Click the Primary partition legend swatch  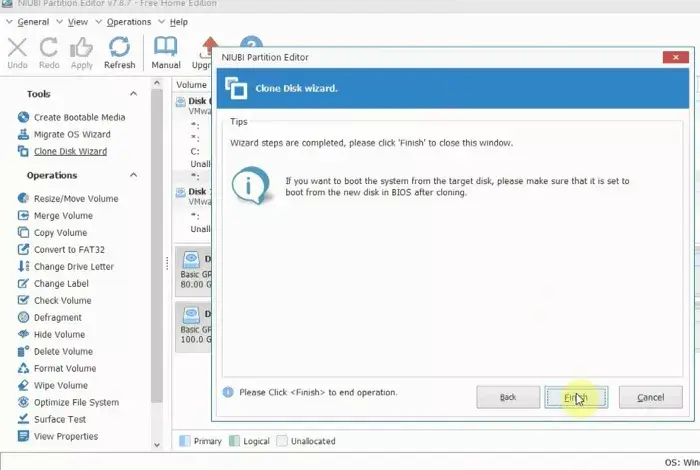click(184, 440)
